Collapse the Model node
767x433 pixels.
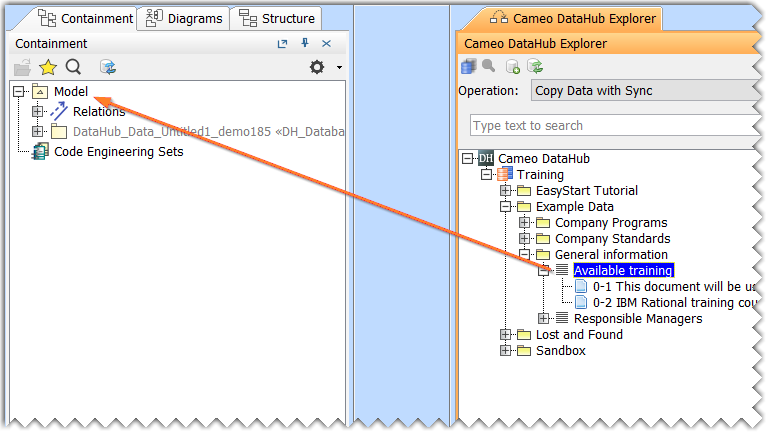pyautogui.click(x=19, y=91)
